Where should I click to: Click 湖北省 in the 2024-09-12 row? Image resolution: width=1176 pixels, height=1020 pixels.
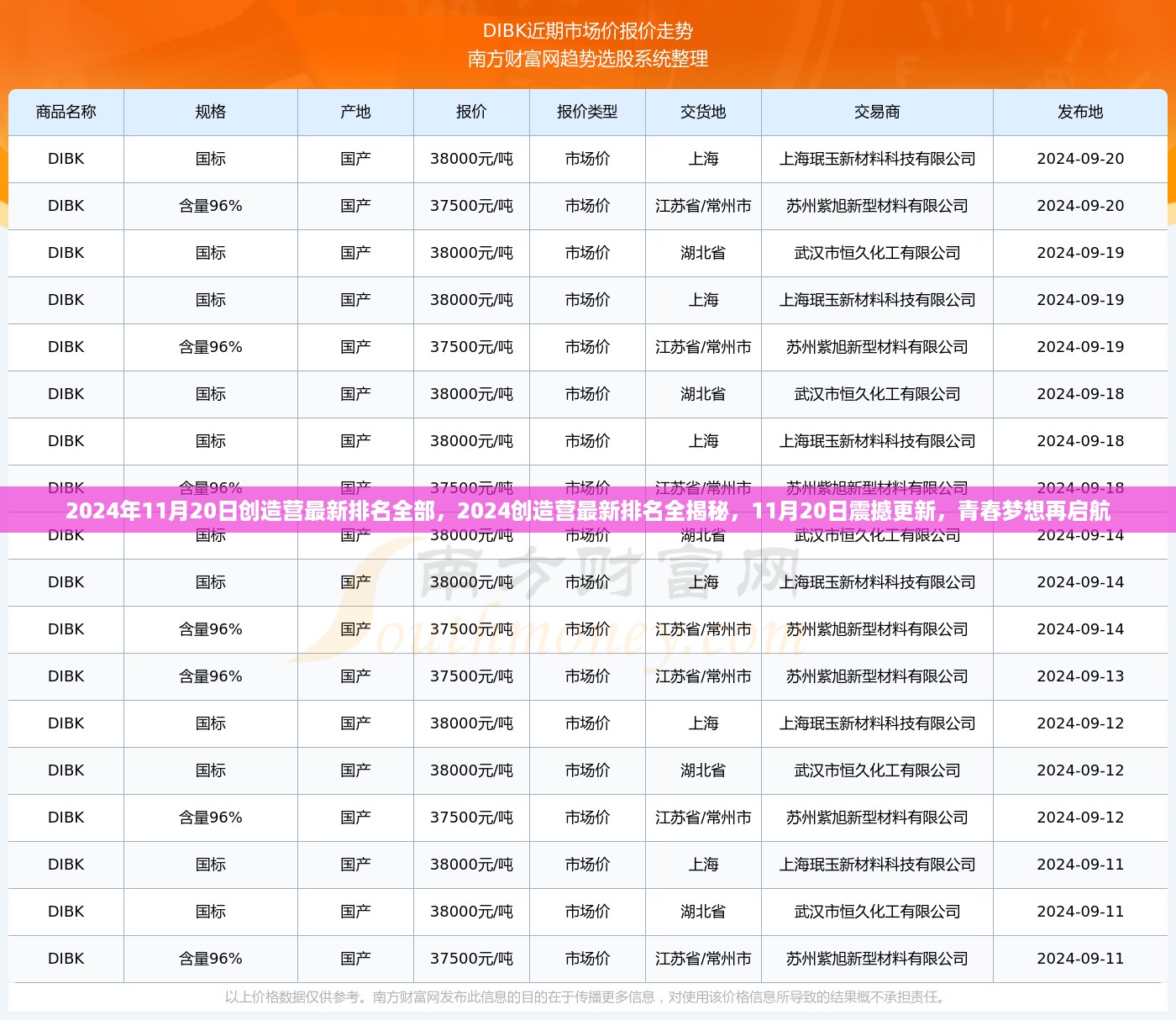click(703, 770)
